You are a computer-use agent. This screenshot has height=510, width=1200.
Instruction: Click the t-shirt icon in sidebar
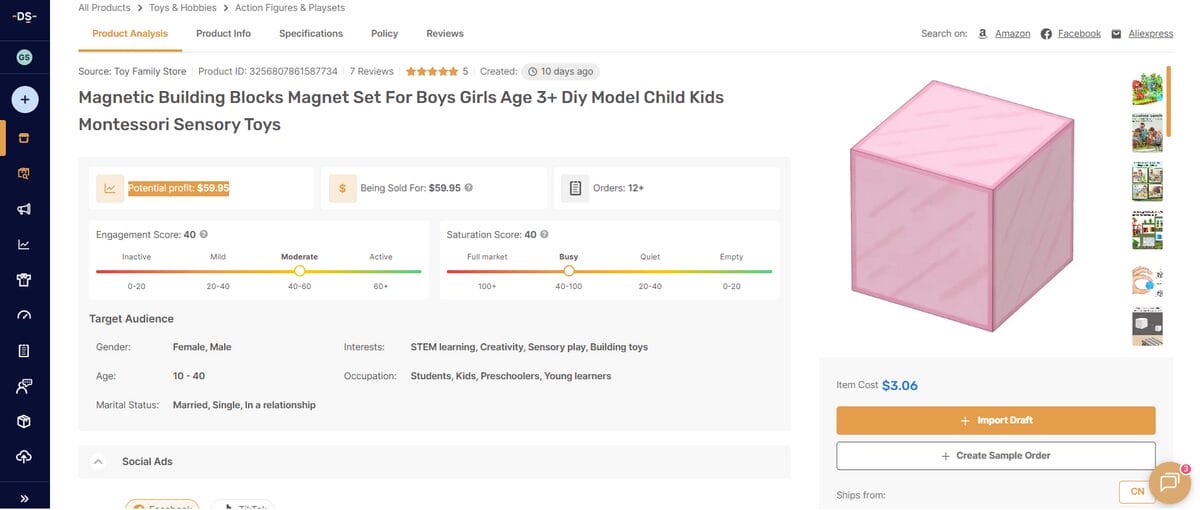25,280
